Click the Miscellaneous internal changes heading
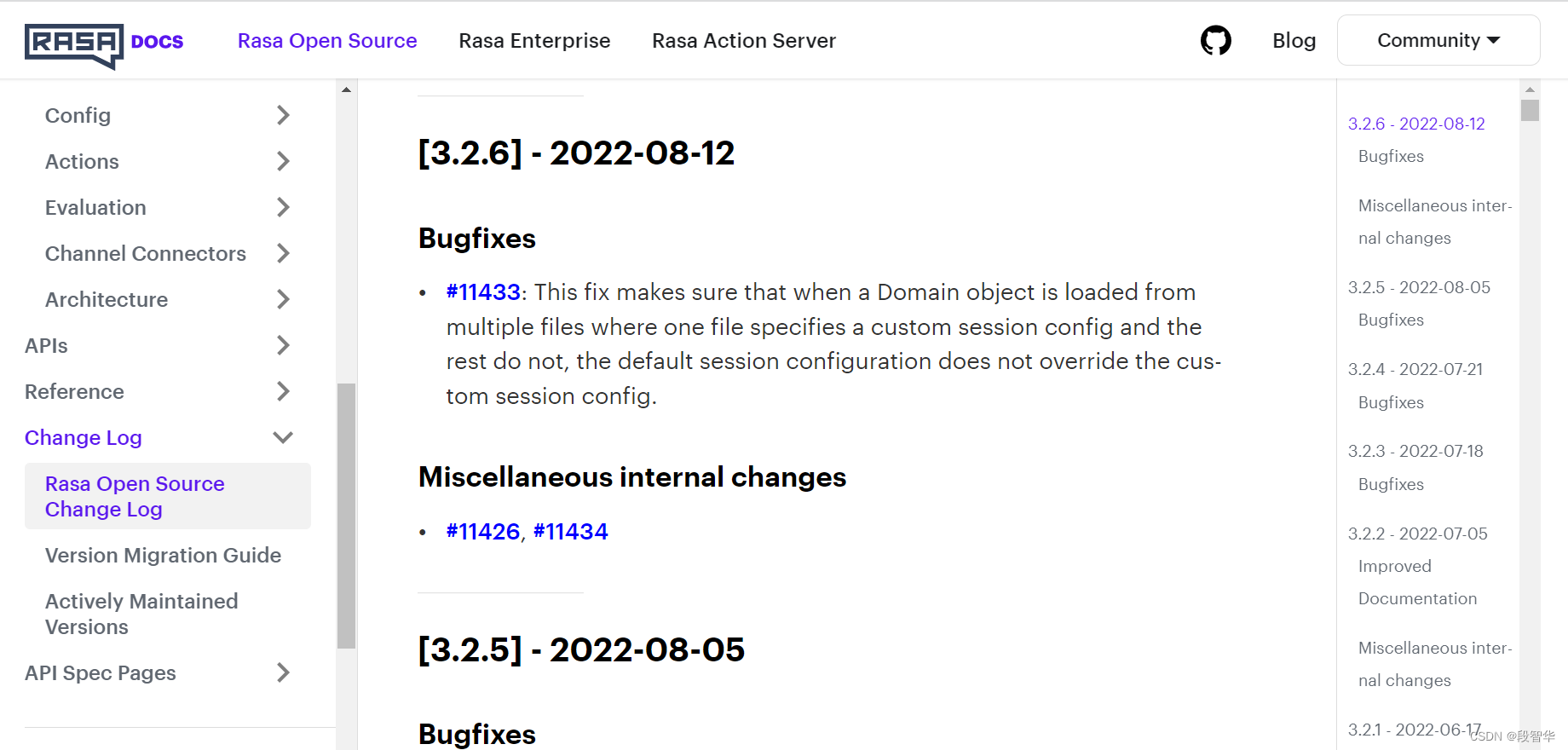The width and height of the screenshot is (1568, 750). [632, 477]
